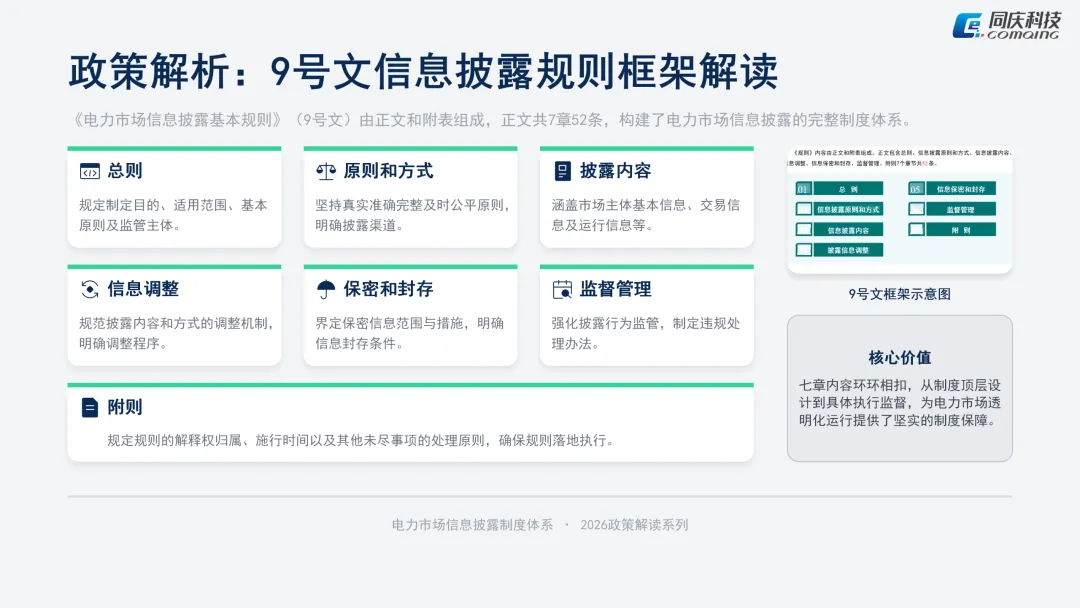Click the green accent bar above the 总则 card
Screen dimensions: 1080x608
tap(174, 148)
